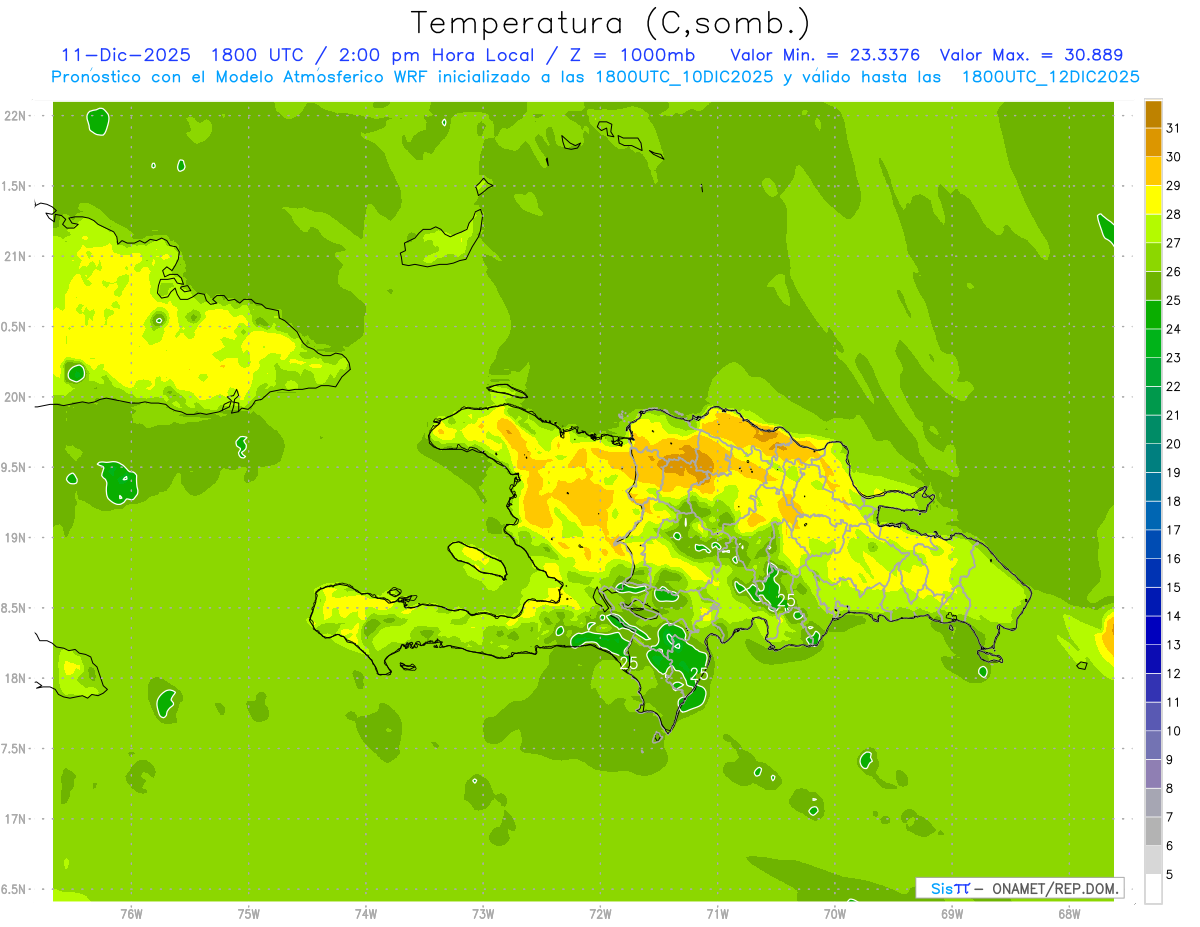1200x927 pixels.
Task: Click the 22N latitude label
Action: pyautogui.click(x=17, y=115)
